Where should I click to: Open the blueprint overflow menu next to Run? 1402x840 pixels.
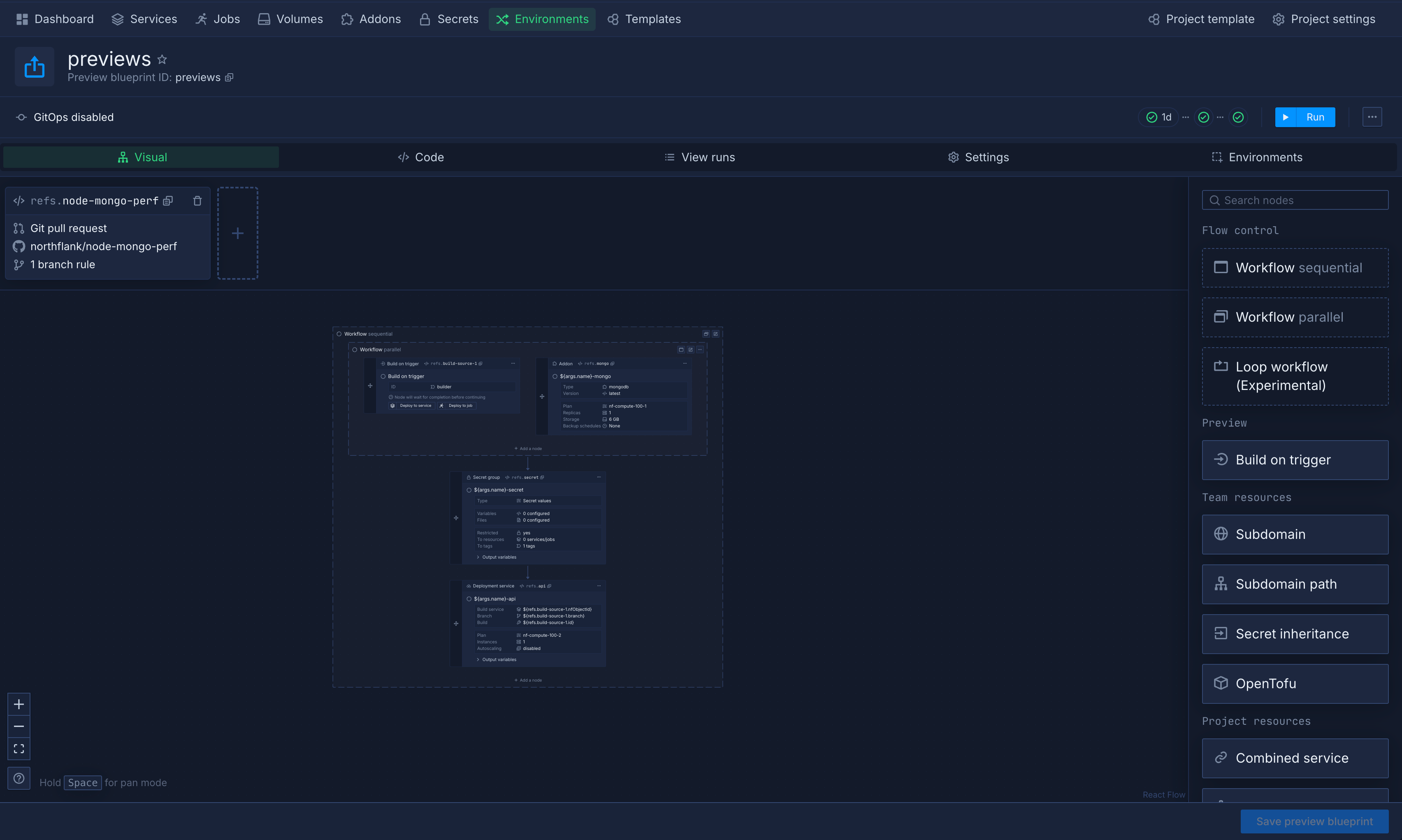coord(1372,116)
